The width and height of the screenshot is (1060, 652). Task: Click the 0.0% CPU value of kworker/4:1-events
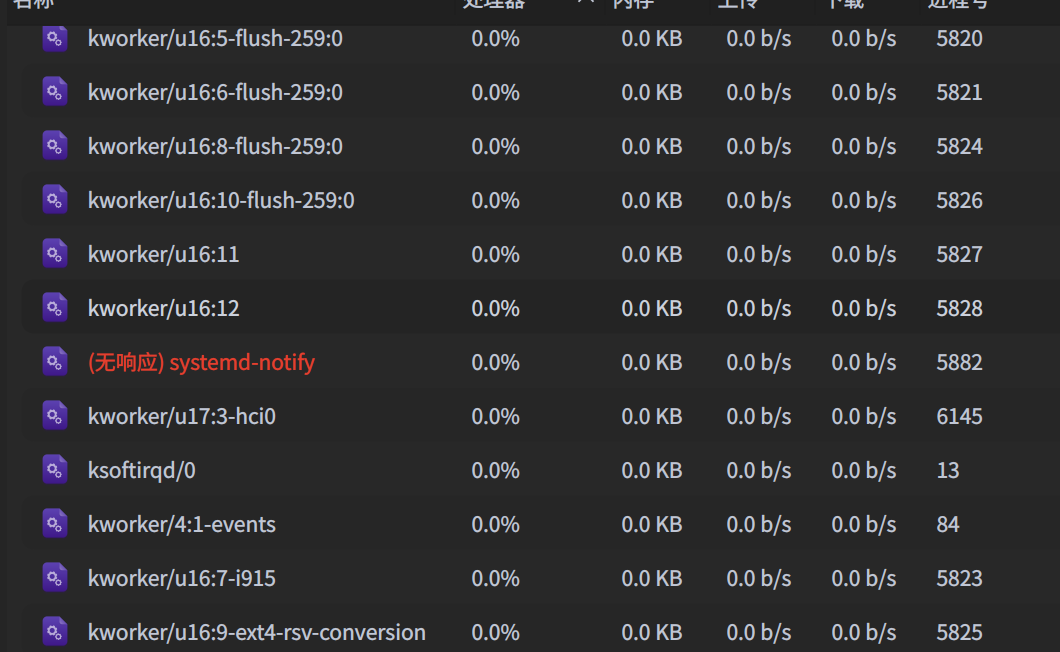(495, 524)
